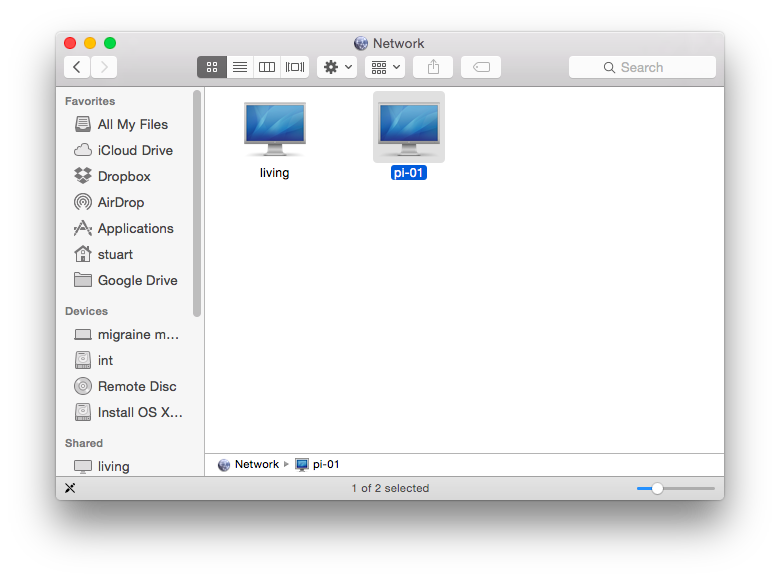780x580 pixels.
Task: Switch to column view mode
Action: pos(267,67)
